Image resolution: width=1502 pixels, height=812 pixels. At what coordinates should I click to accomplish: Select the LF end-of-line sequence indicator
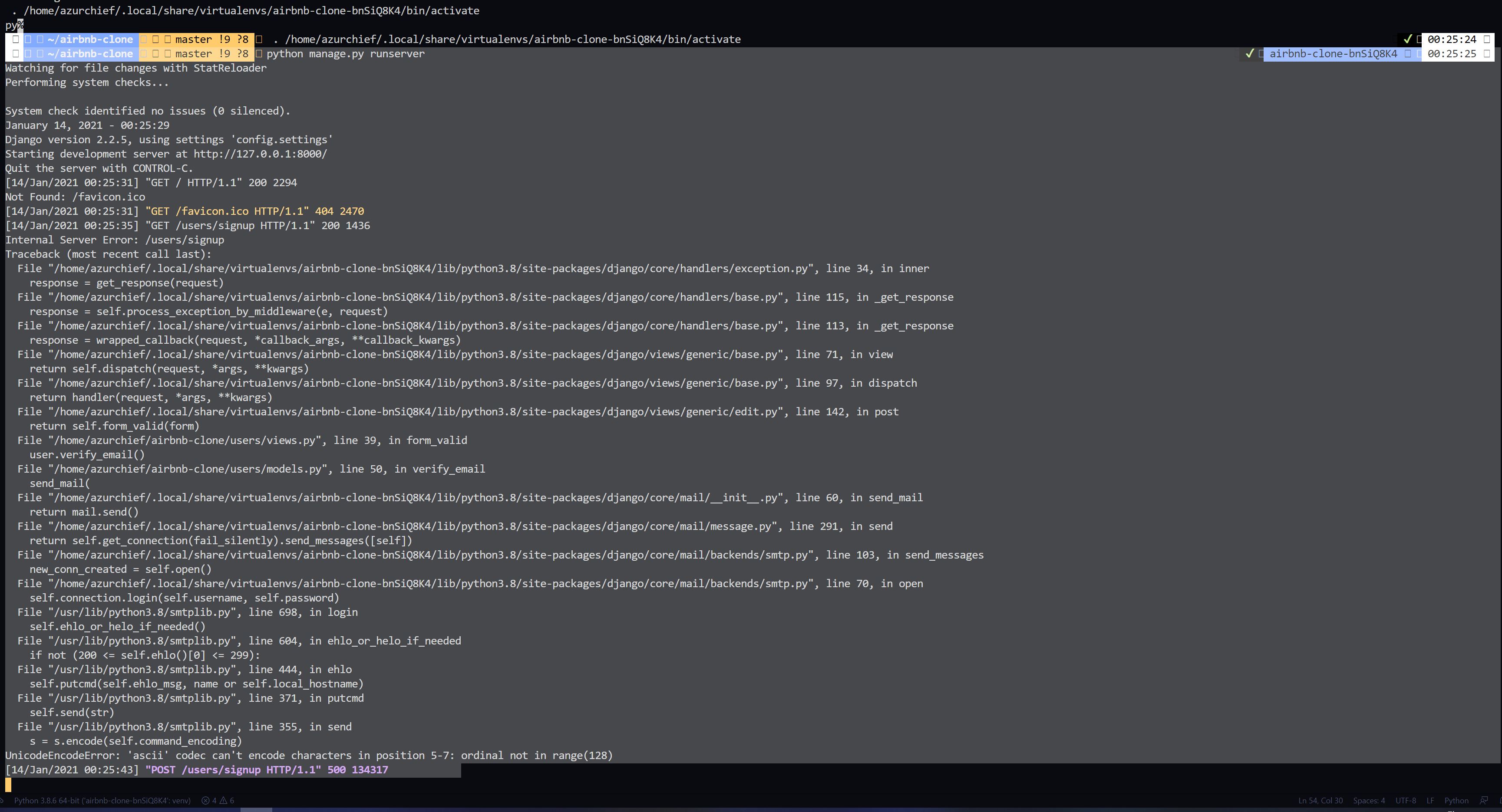(x=1429, y=800)
